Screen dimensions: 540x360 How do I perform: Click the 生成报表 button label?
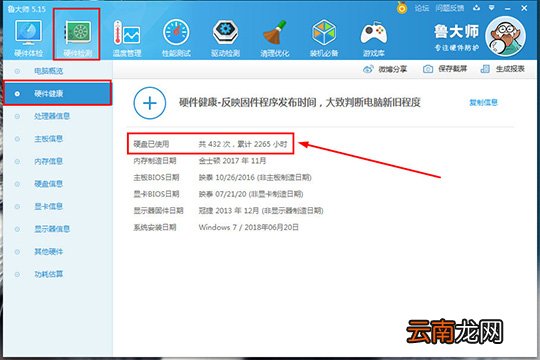point(510,69)
